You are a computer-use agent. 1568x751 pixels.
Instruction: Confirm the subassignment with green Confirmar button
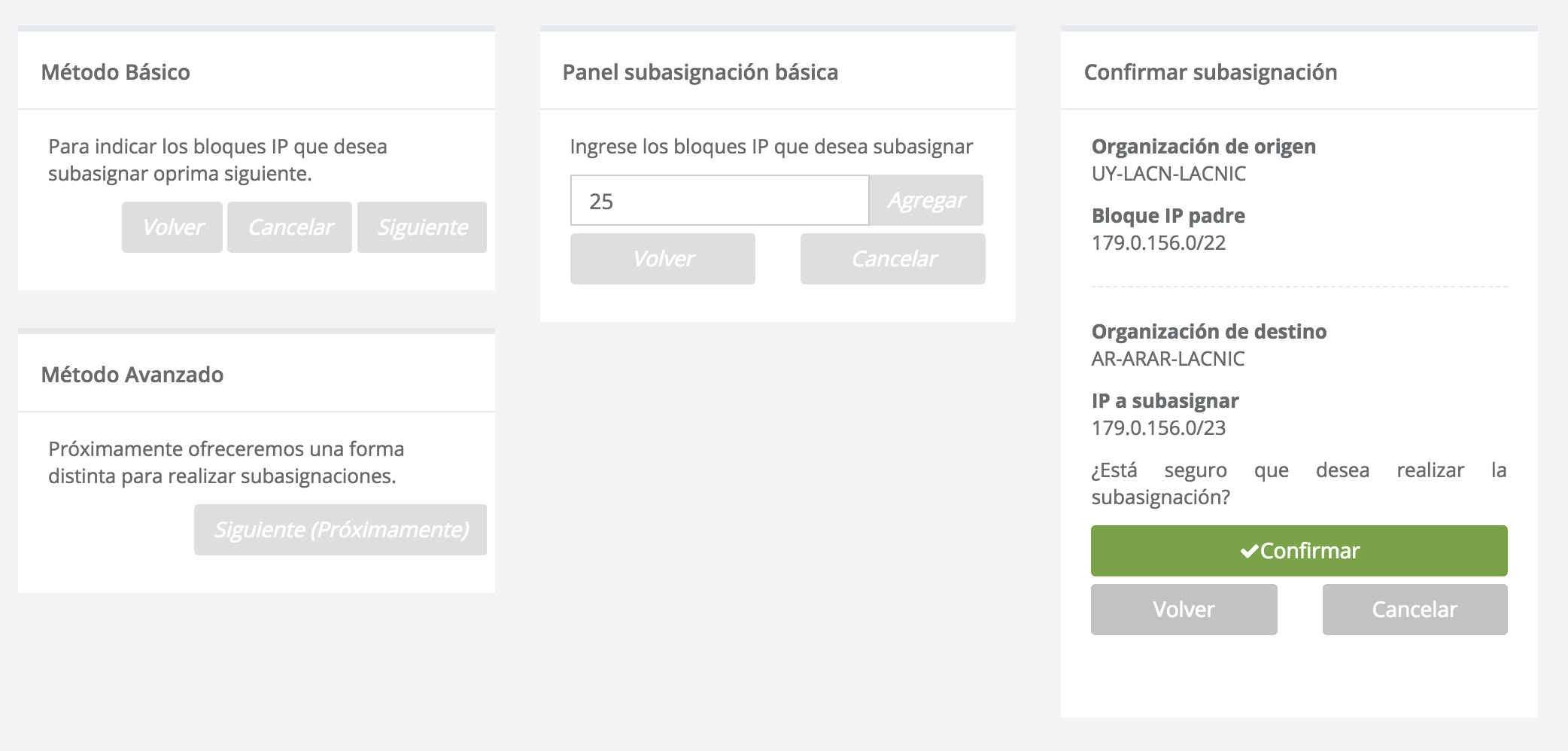[x=1299, y=550]
